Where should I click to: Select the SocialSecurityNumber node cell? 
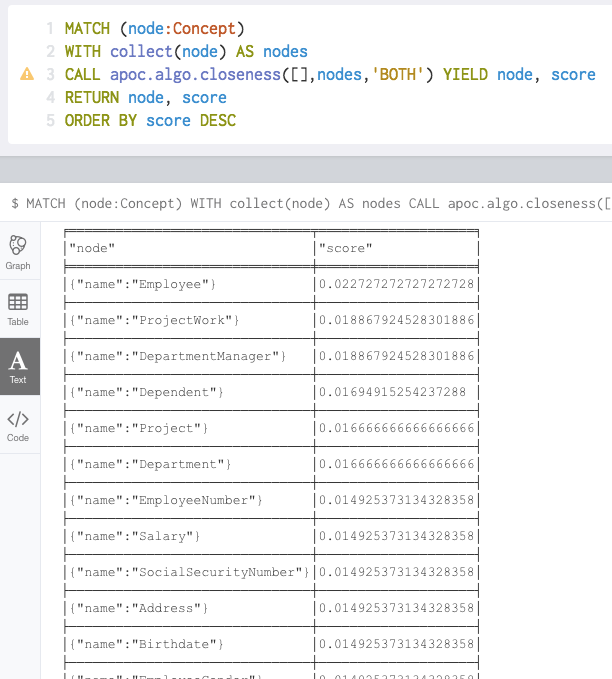click(x=189, y=572)
